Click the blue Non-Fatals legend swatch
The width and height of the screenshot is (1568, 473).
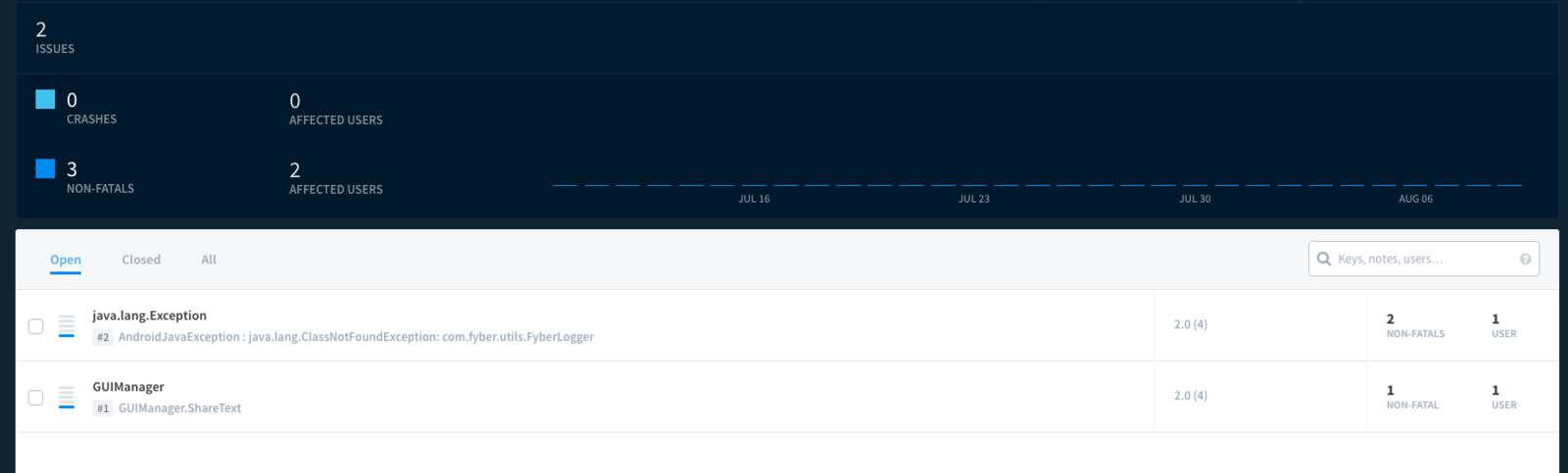[x=45, y=168]
